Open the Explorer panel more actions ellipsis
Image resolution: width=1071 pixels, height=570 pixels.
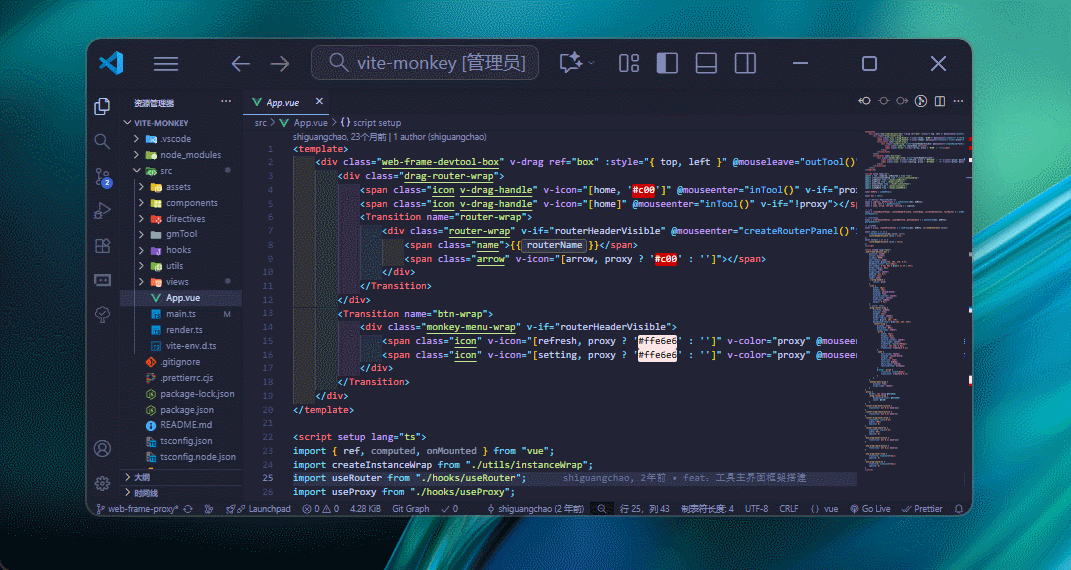[226, 101]
